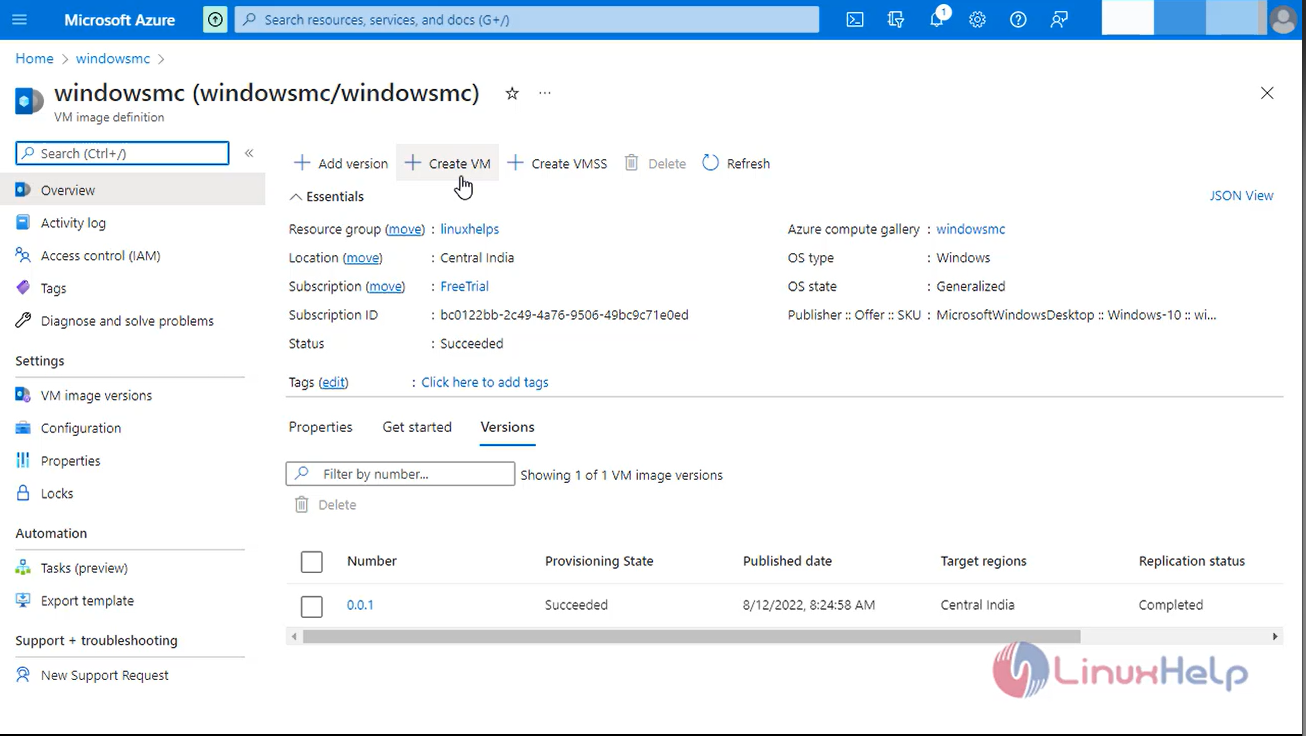This screenshot has width=1306, height=736.
Task: Check the box for version 0.0.1
Action: 312,606
